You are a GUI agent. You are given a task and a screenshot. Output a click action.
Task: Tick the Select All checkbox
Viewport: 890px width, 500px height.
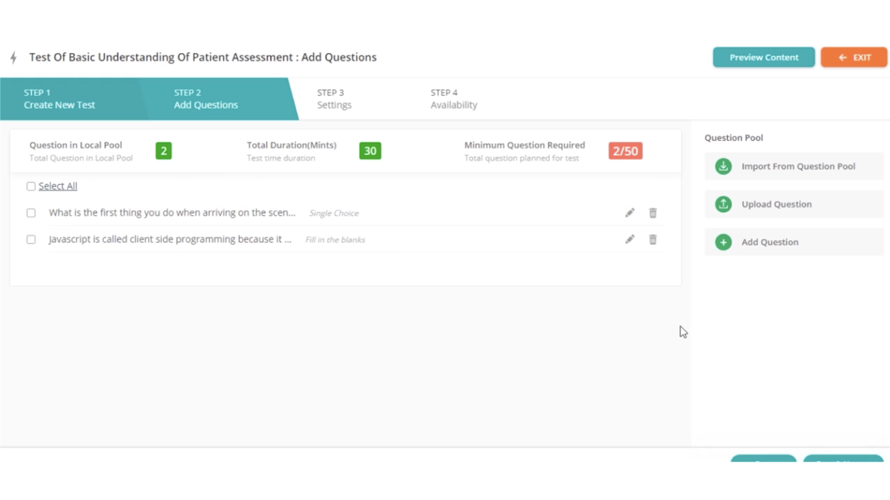point(31,186)
